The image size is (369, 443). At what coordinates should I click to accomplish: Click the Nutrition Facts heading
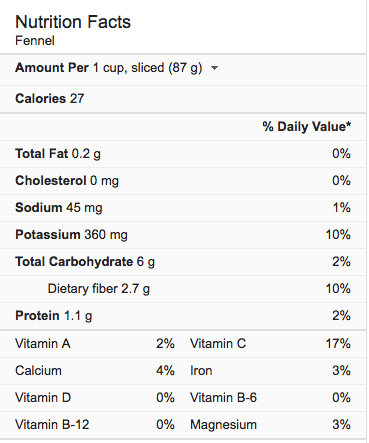pos(73,22)
